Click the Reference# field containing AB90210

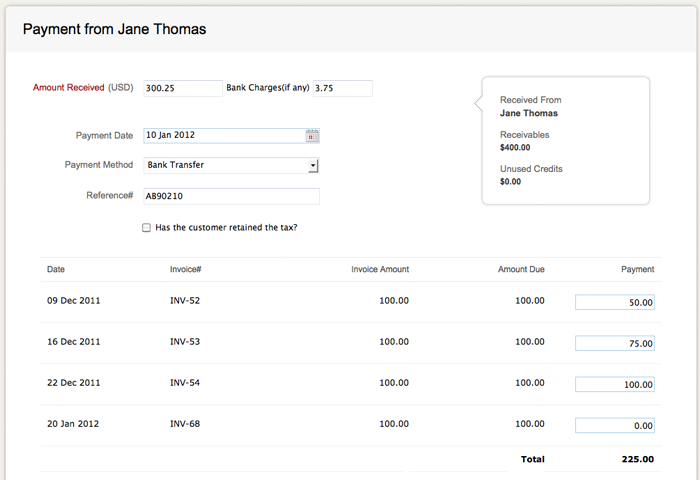(231, 196)
